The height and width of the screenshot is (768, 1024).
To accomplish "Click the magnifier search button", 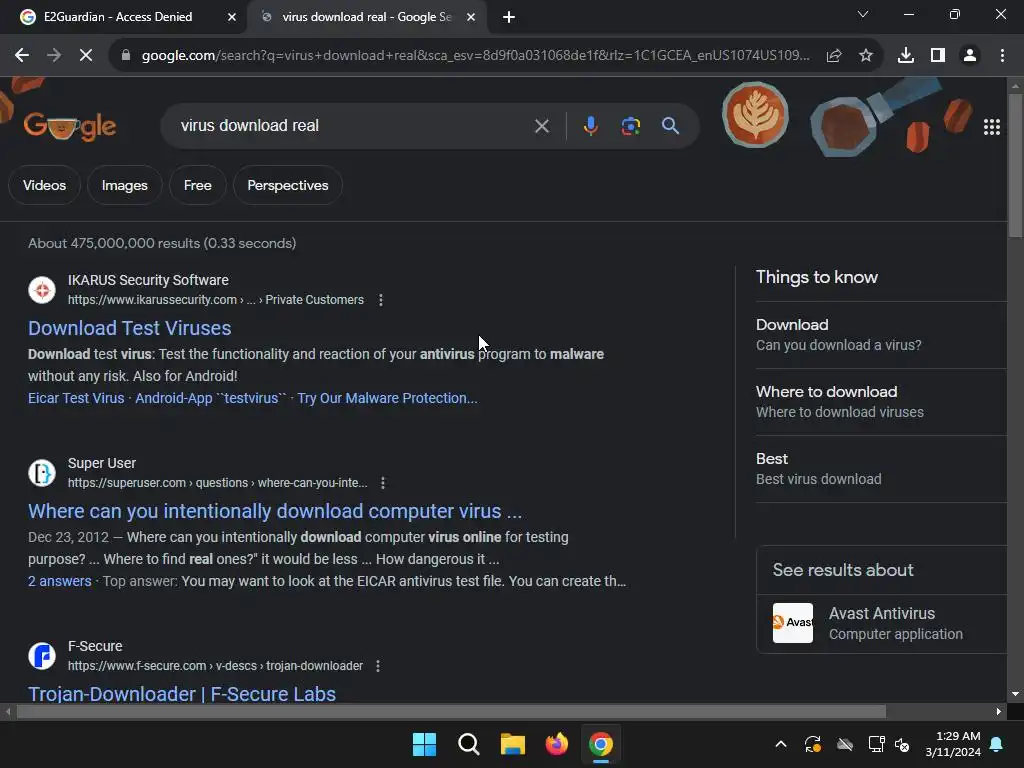I will [x=670, y=126].
